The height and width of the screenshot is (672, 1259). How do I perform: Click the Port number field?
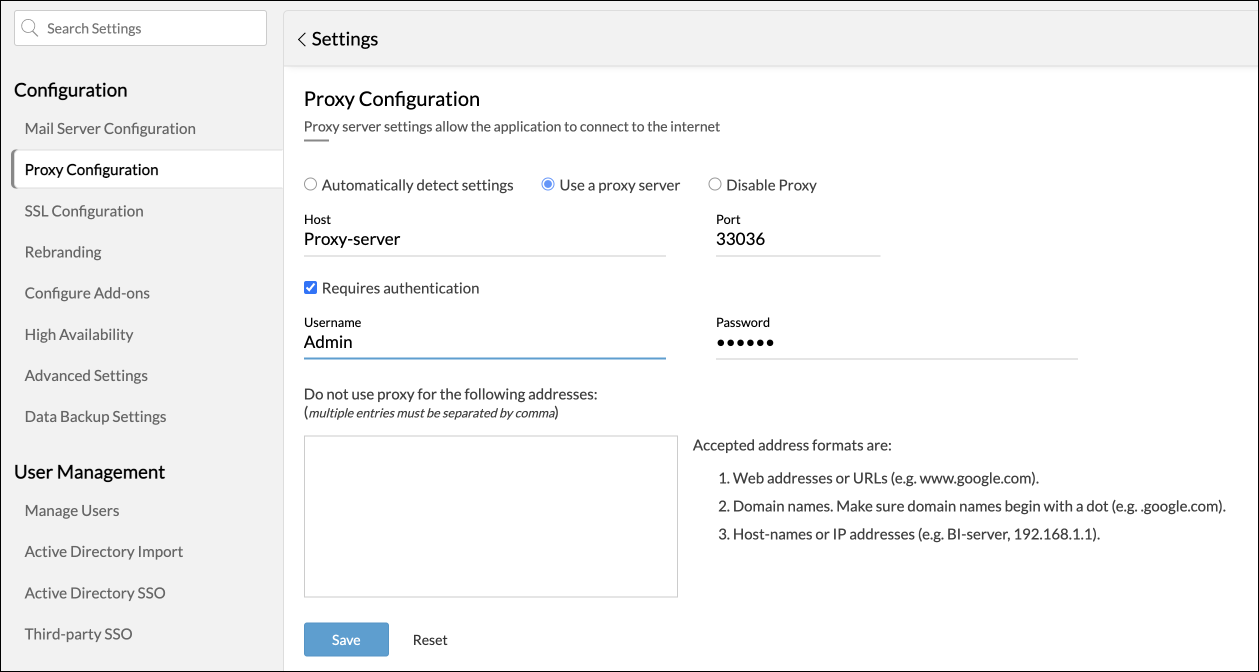(x=797, y=240)
